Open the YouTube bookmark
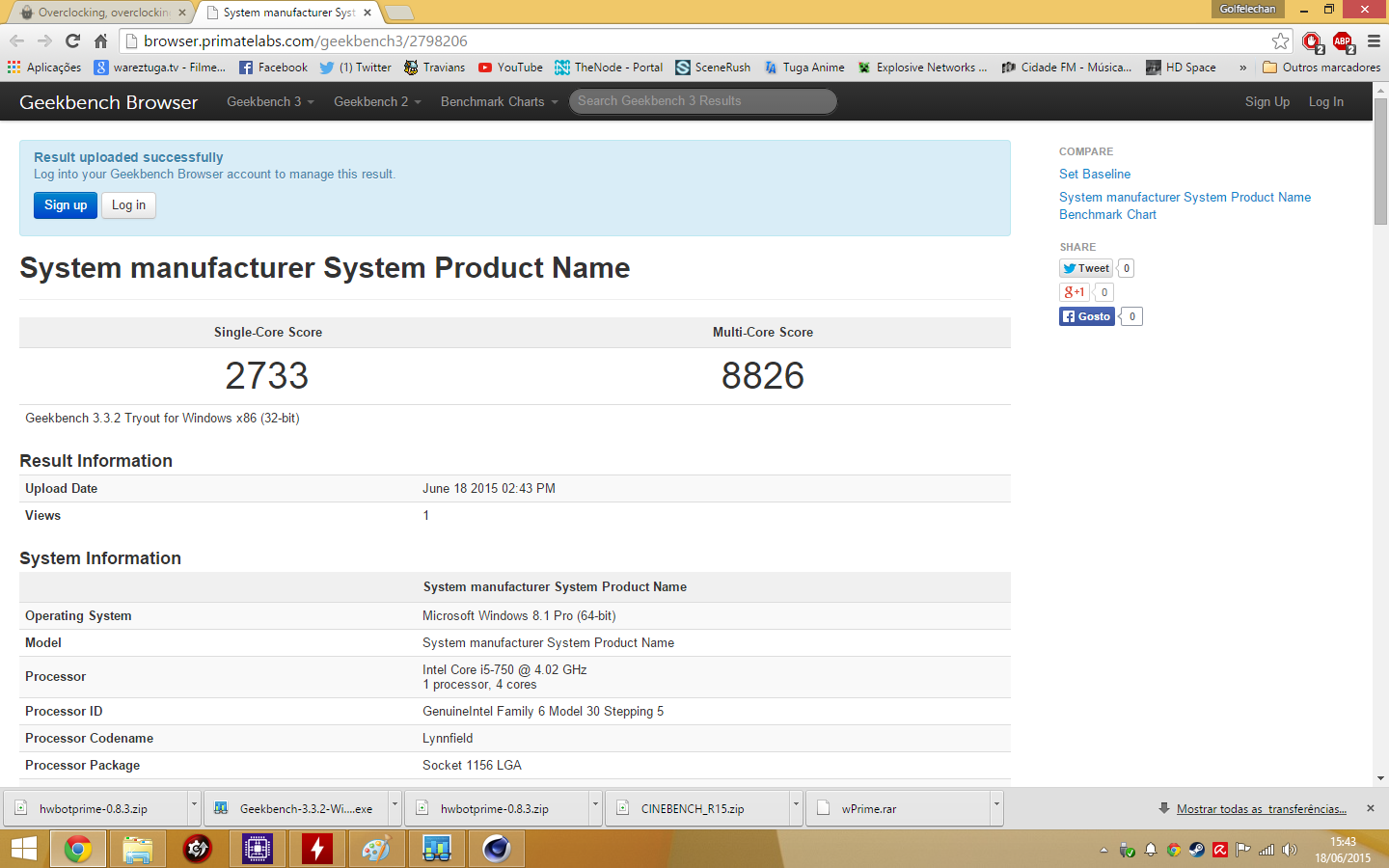 coord(510,68)
